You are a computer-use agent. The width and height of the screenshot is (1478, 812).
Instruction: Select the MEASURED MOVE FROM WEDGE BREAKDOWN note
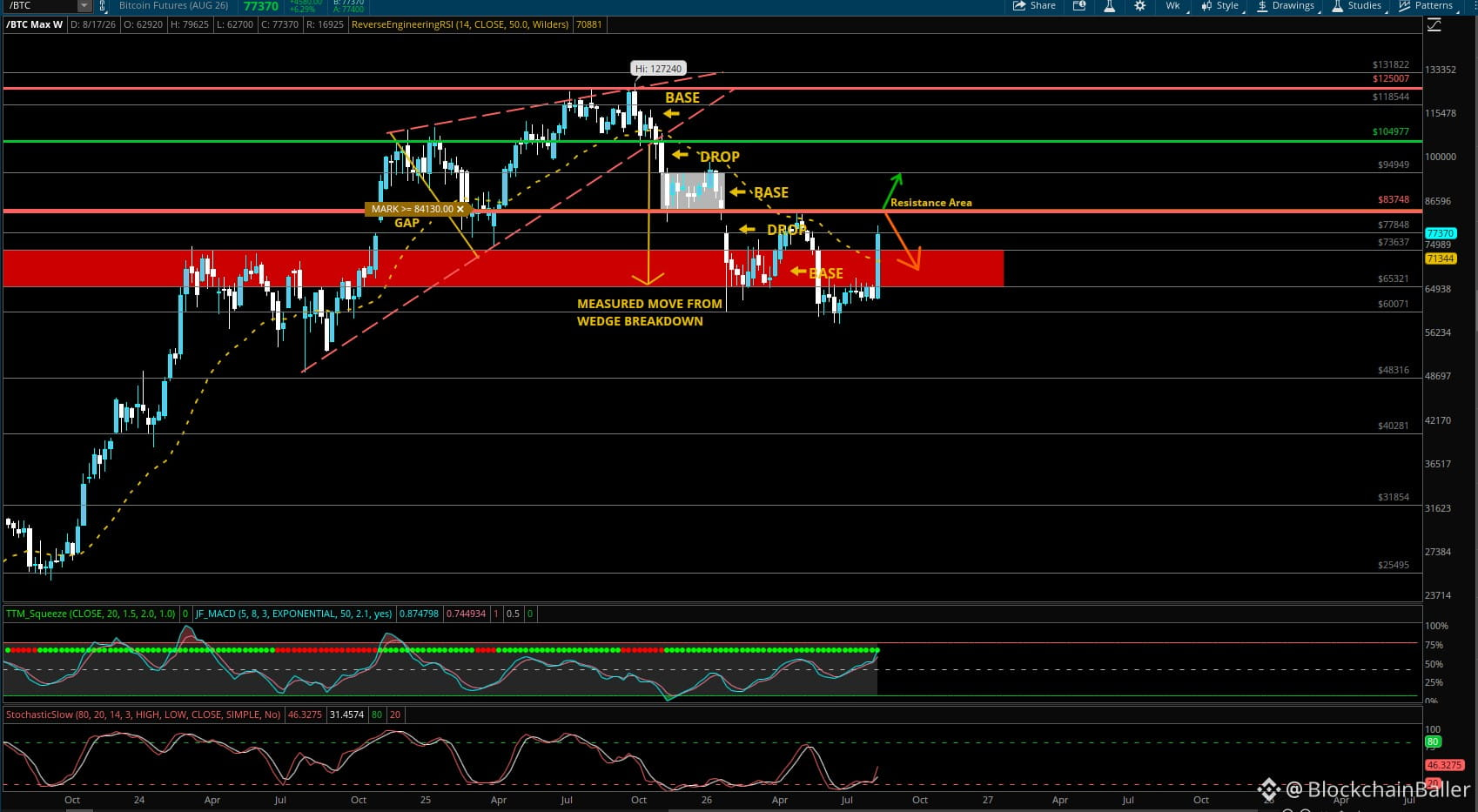(649, 312)
